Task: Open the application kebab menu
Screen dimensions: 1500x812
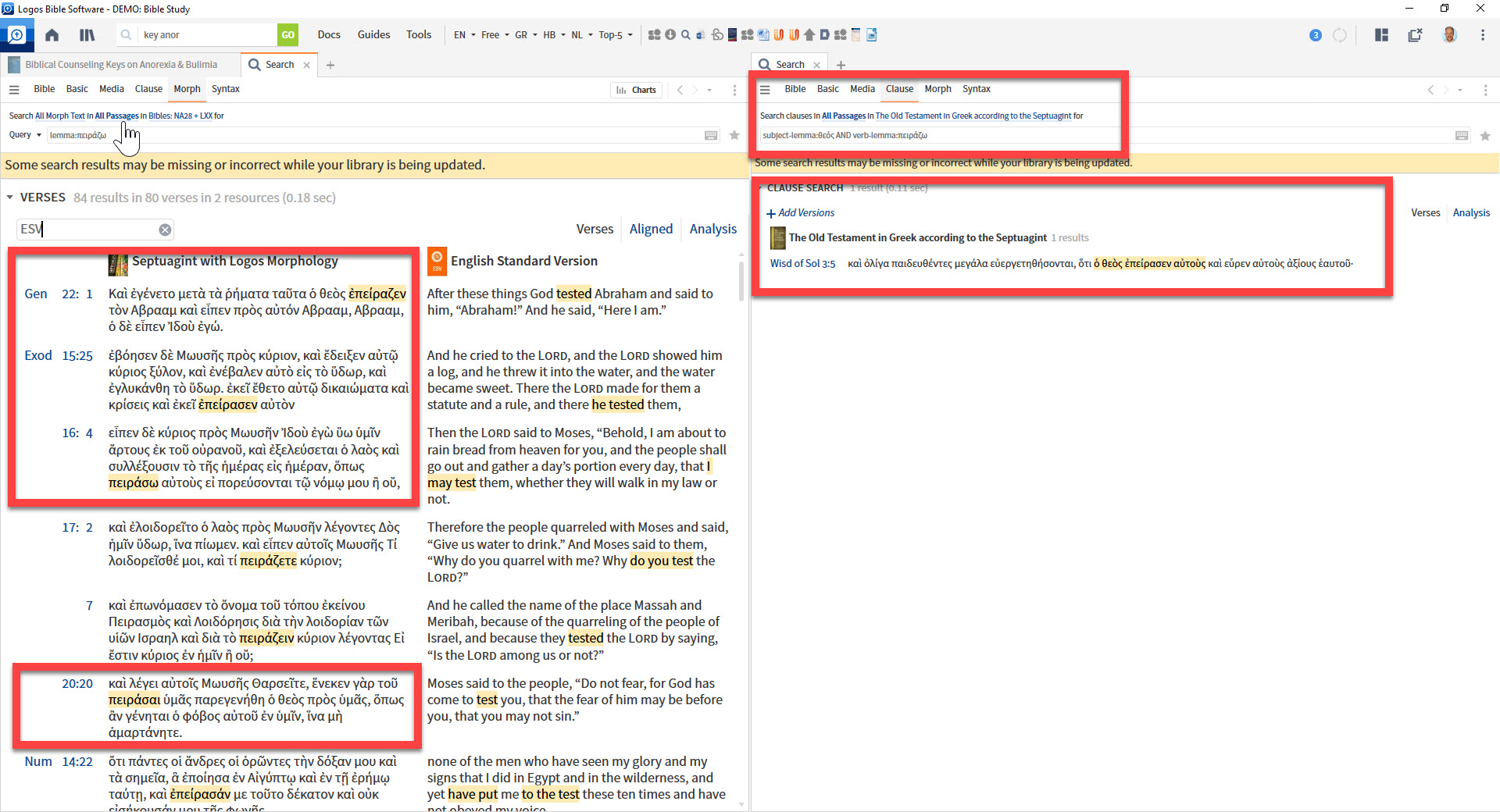Action: [1483, 35]
